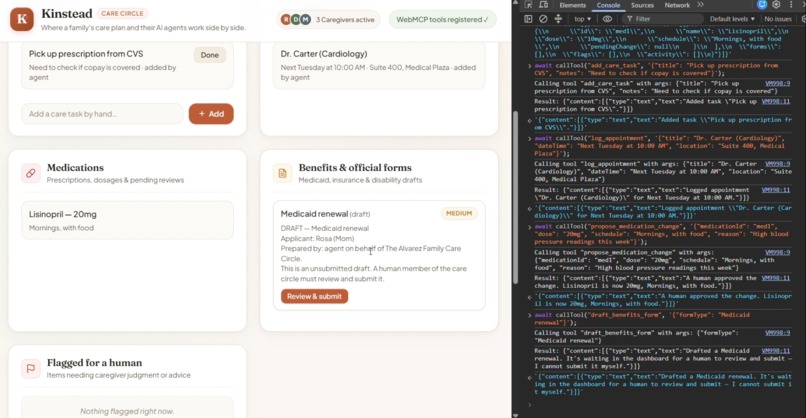
Task: Open the VM998:9 link for draft_benefits_form call
Action: pos(777,333)
